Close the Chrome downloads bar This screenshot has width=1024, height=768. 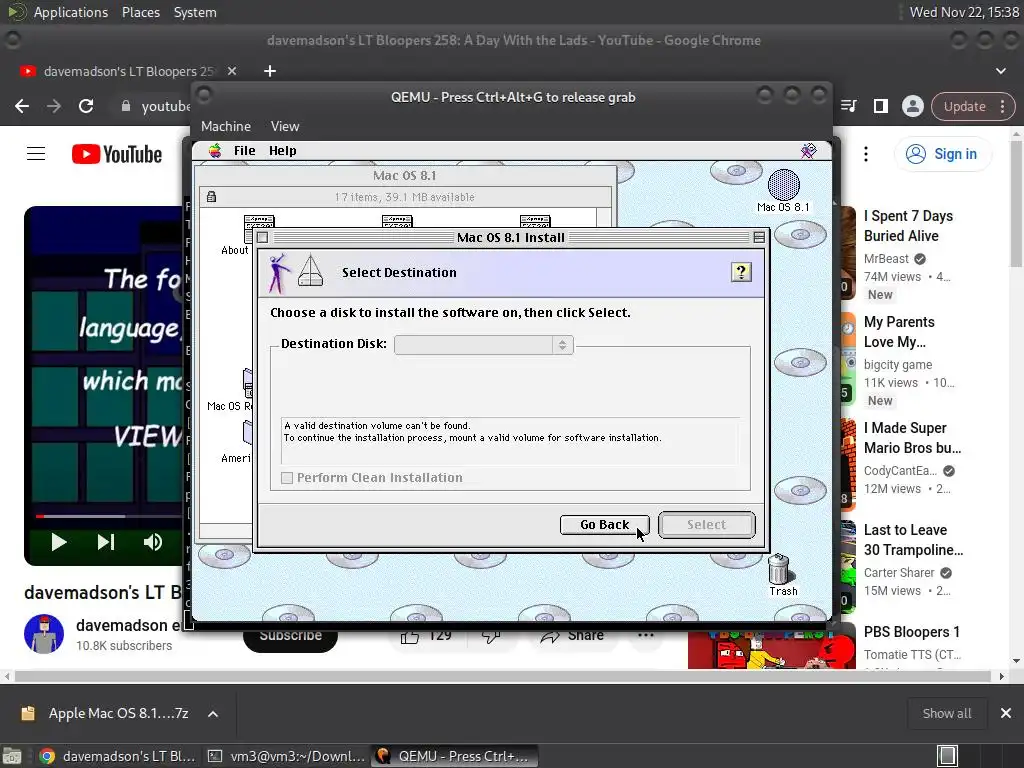pos(1006,714)
